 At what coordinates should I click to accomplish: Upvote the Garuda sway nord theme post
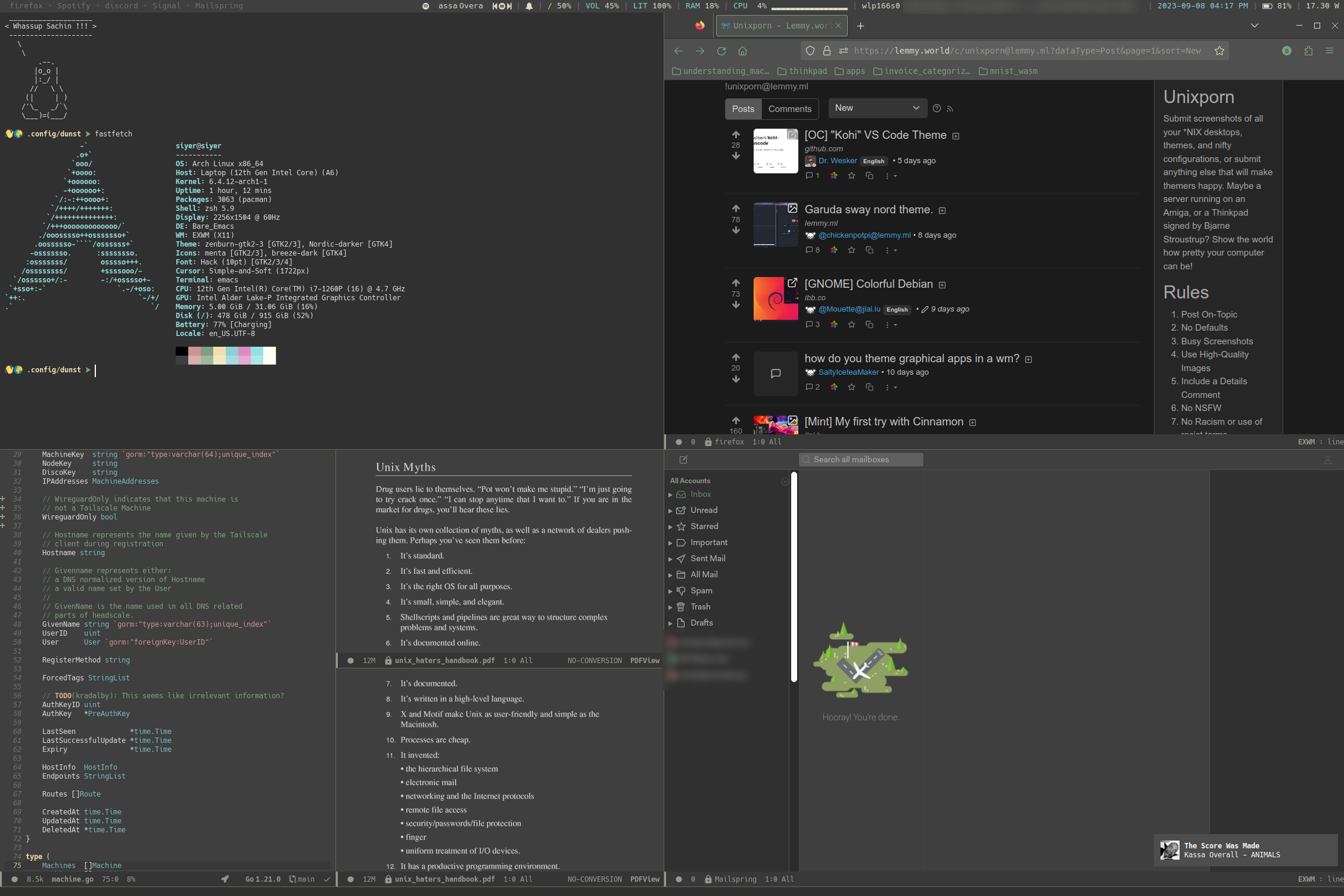736,209
